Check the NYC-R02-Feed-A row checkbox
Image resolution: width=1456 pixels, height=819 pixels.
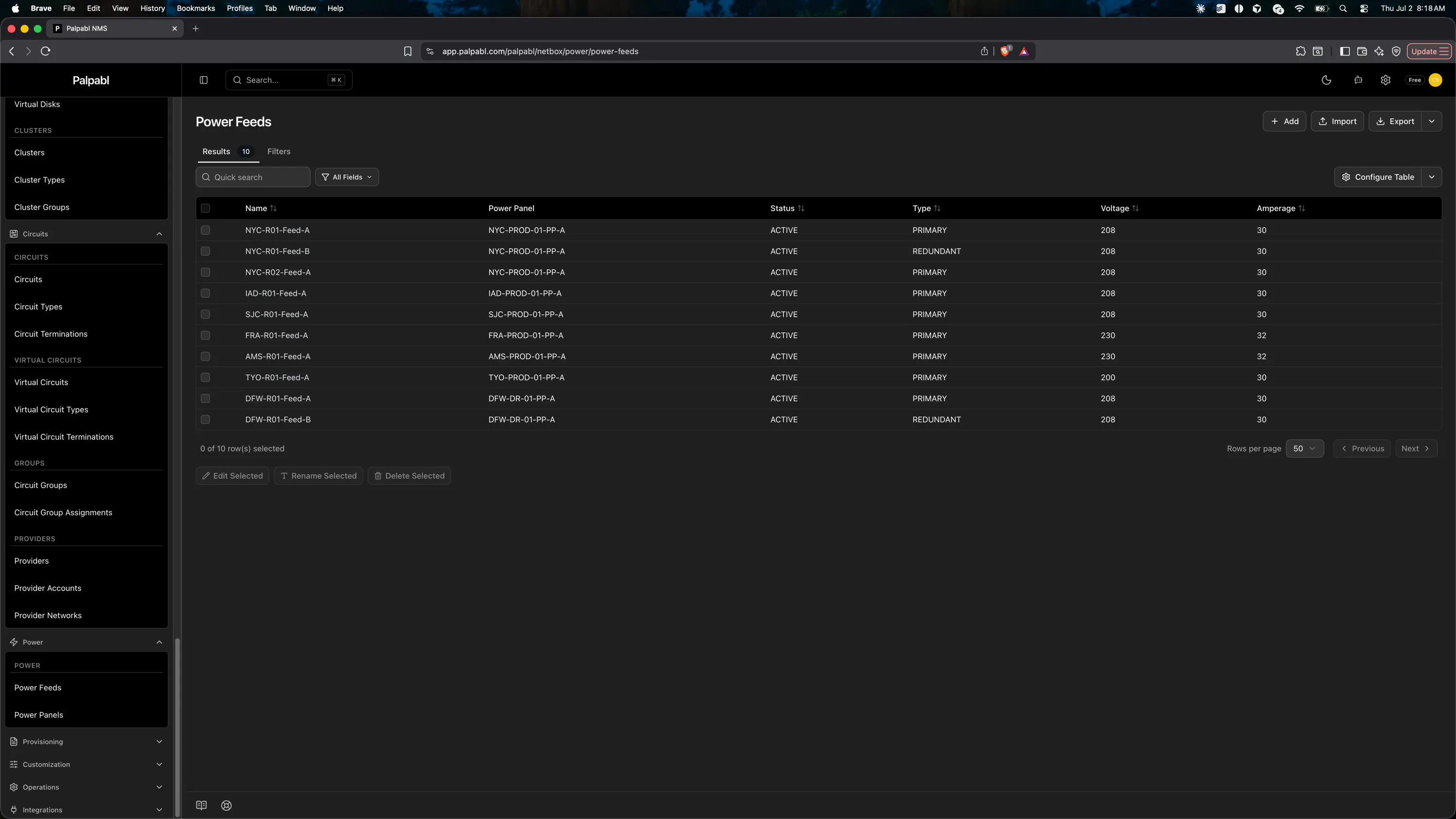(x=205, y=273)
